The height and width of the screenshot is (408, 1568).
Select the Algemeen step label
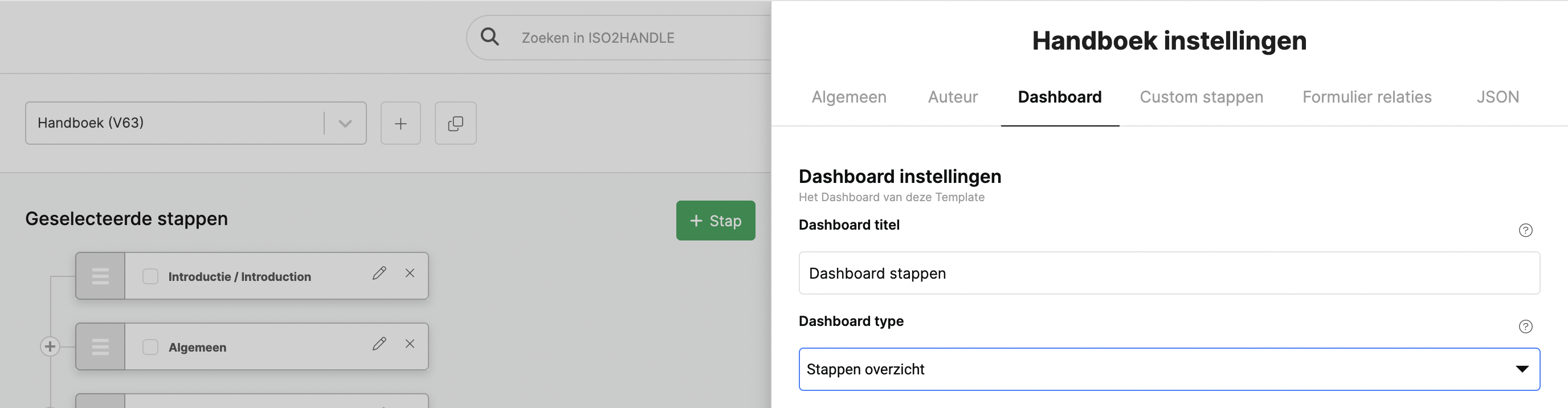pos(197,347)
